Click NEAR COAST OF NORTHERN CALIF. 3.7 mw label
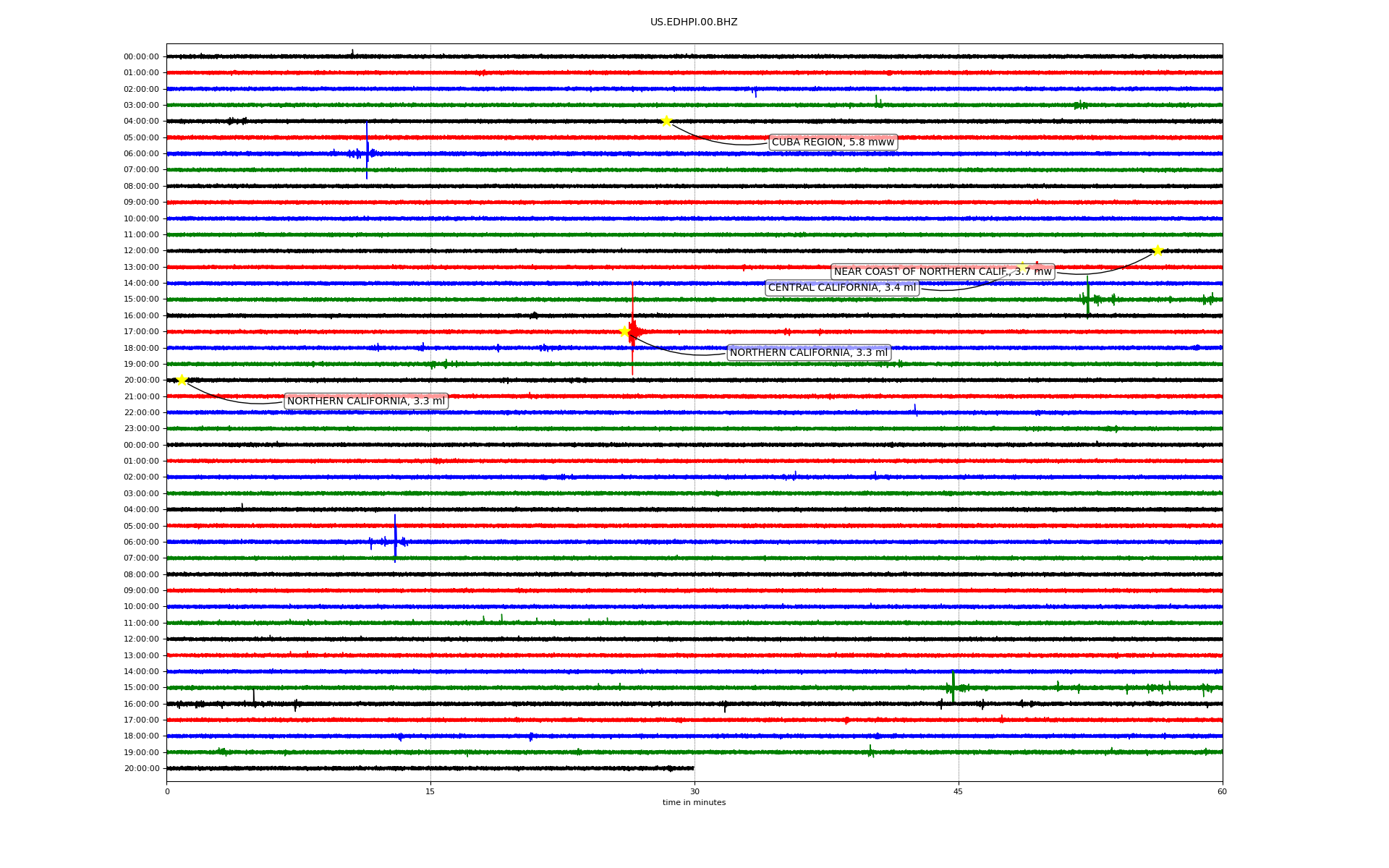 942,272
